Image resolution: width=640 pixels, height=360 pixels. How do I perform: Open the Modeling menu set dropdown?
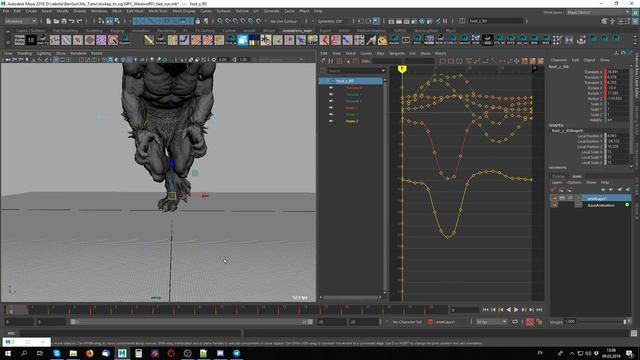click(20, 21)
